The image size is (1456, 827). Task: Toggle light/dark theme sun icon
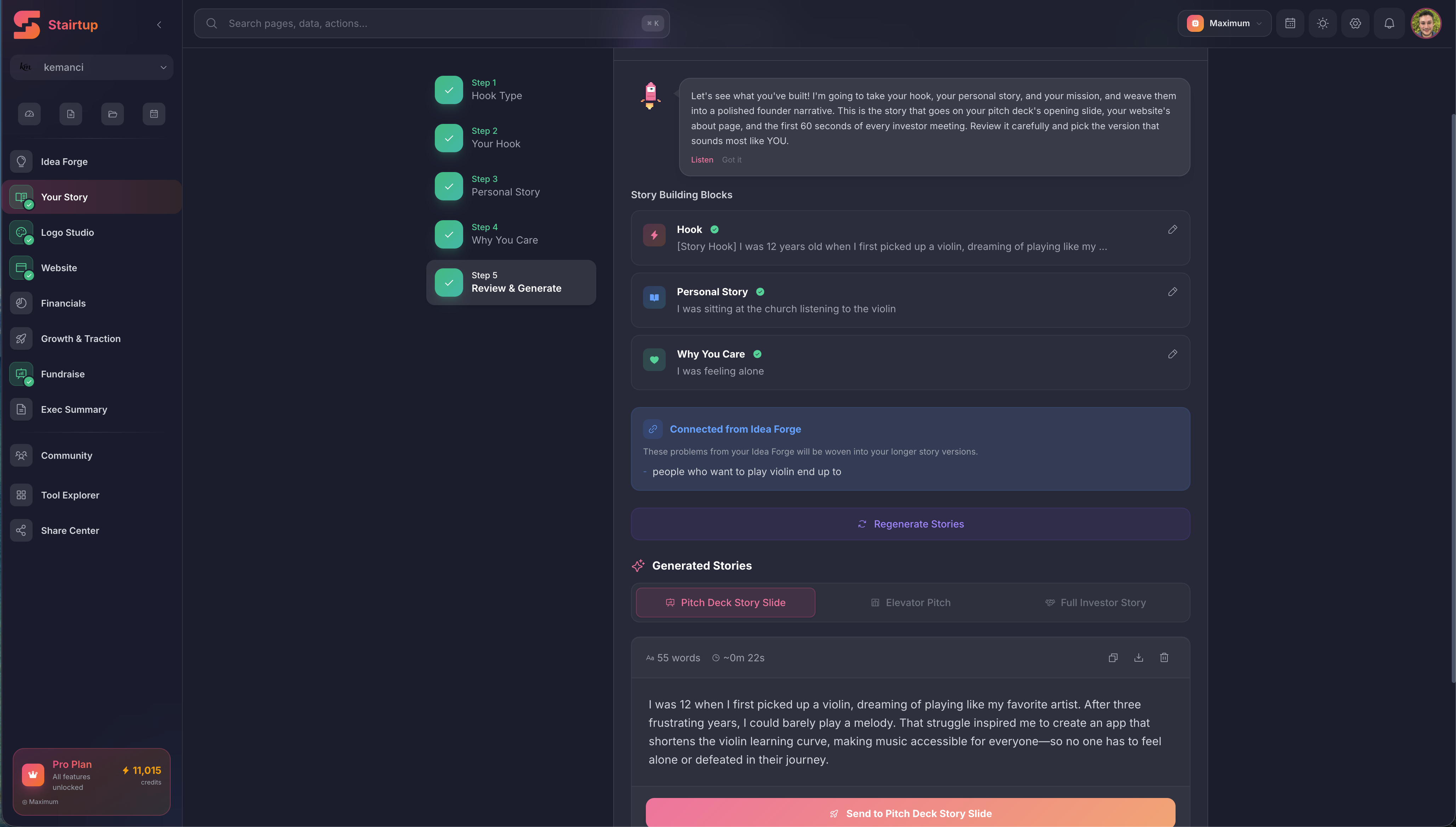point(1323,23)
